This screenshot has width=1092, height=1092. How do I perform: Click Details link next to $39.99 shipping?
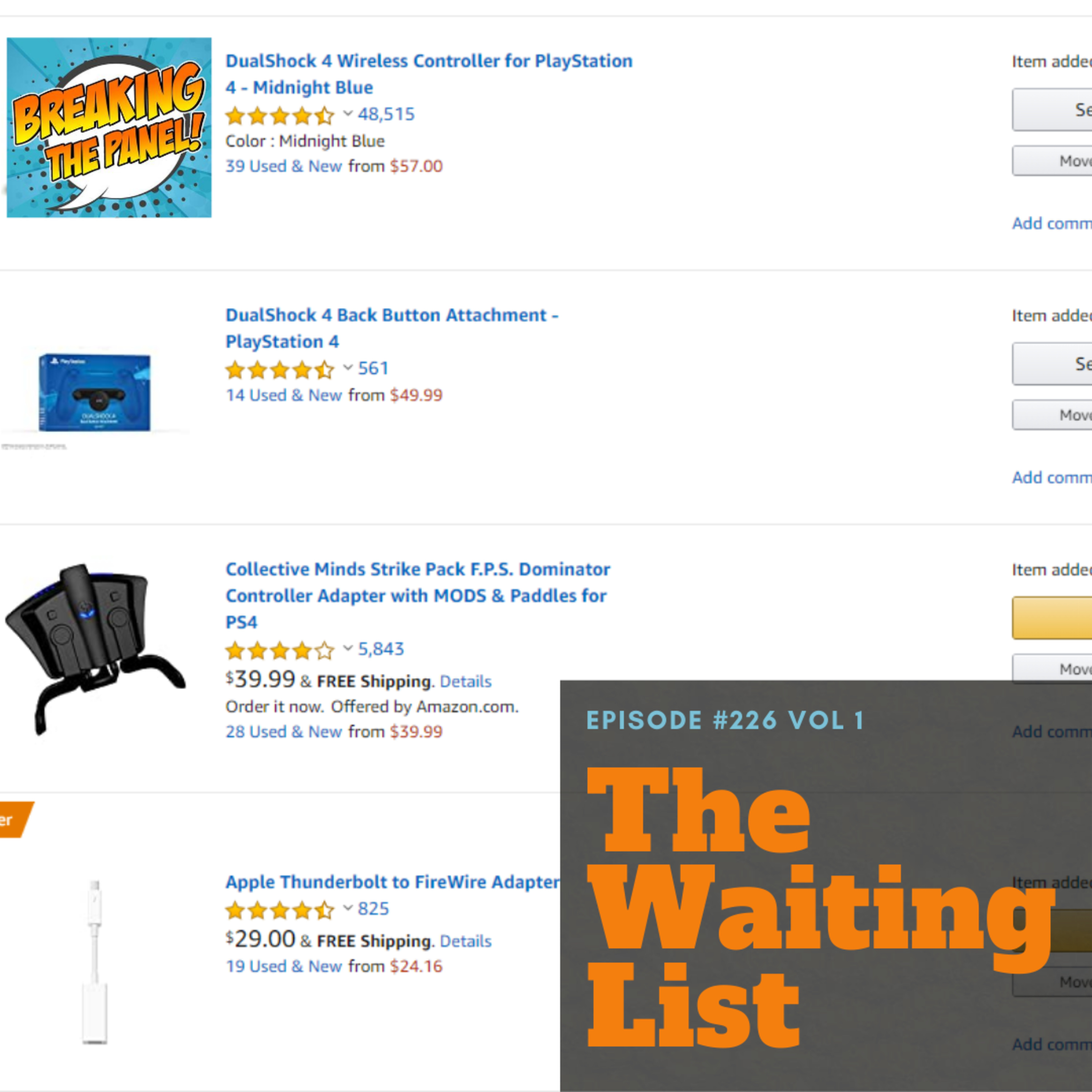click(465, 681)
